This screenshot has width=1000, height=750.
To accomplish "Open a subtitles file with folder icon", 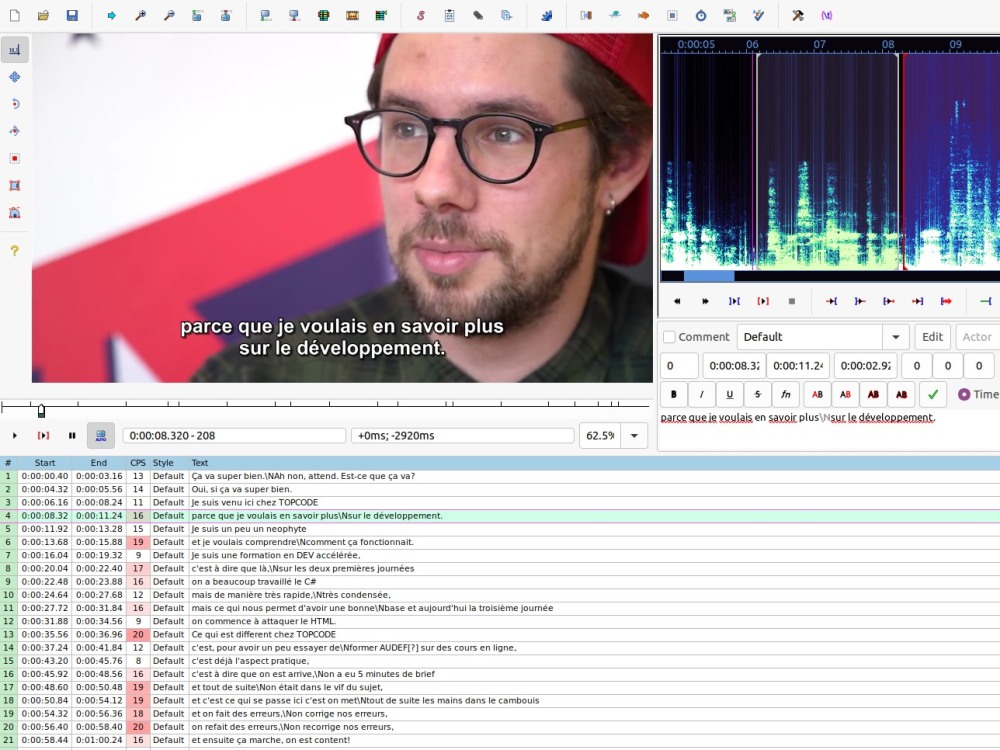I will pyautogui.click(x=43, y=15).
